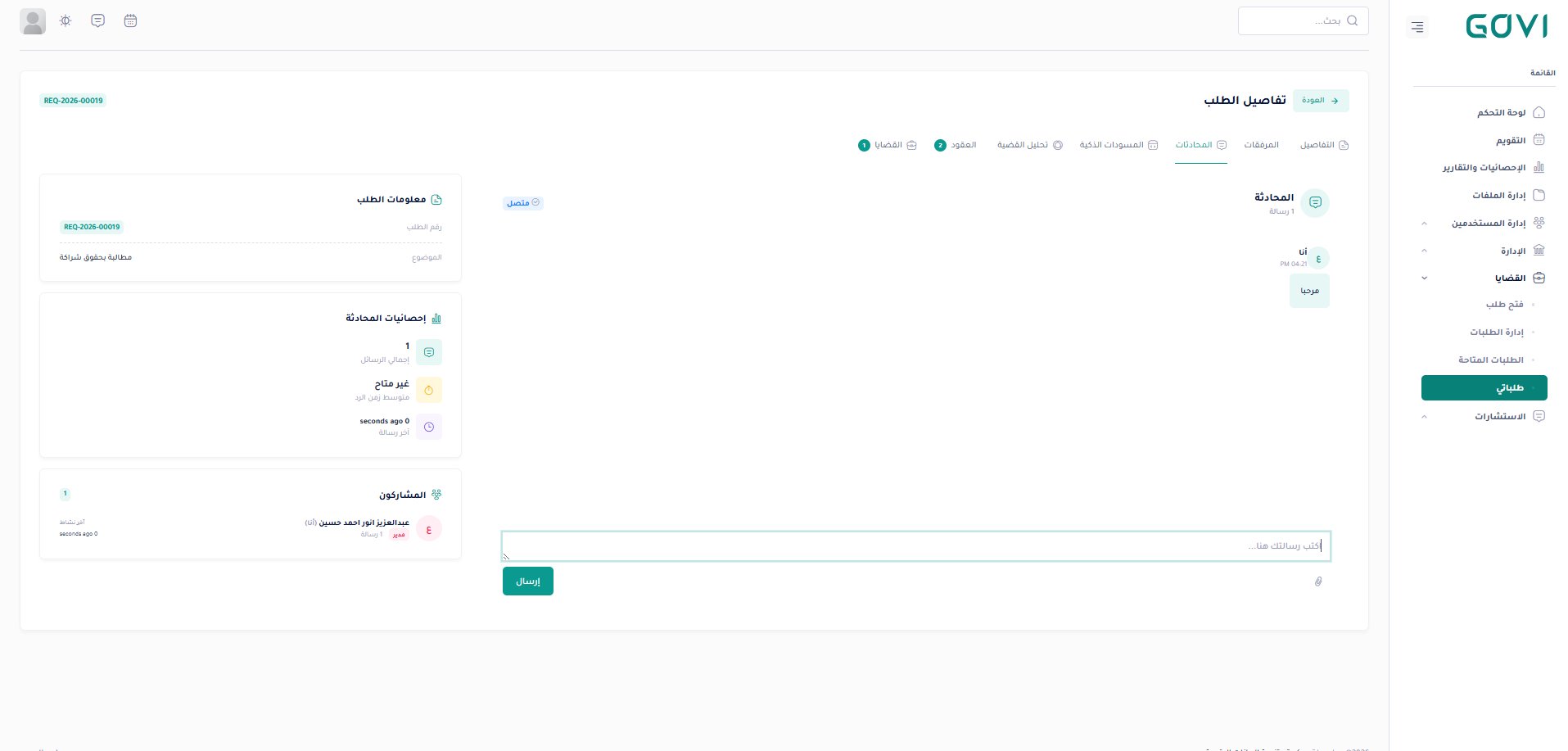Click the paperclip attach file icon

pyautogui.click(x=1318, y=581)
